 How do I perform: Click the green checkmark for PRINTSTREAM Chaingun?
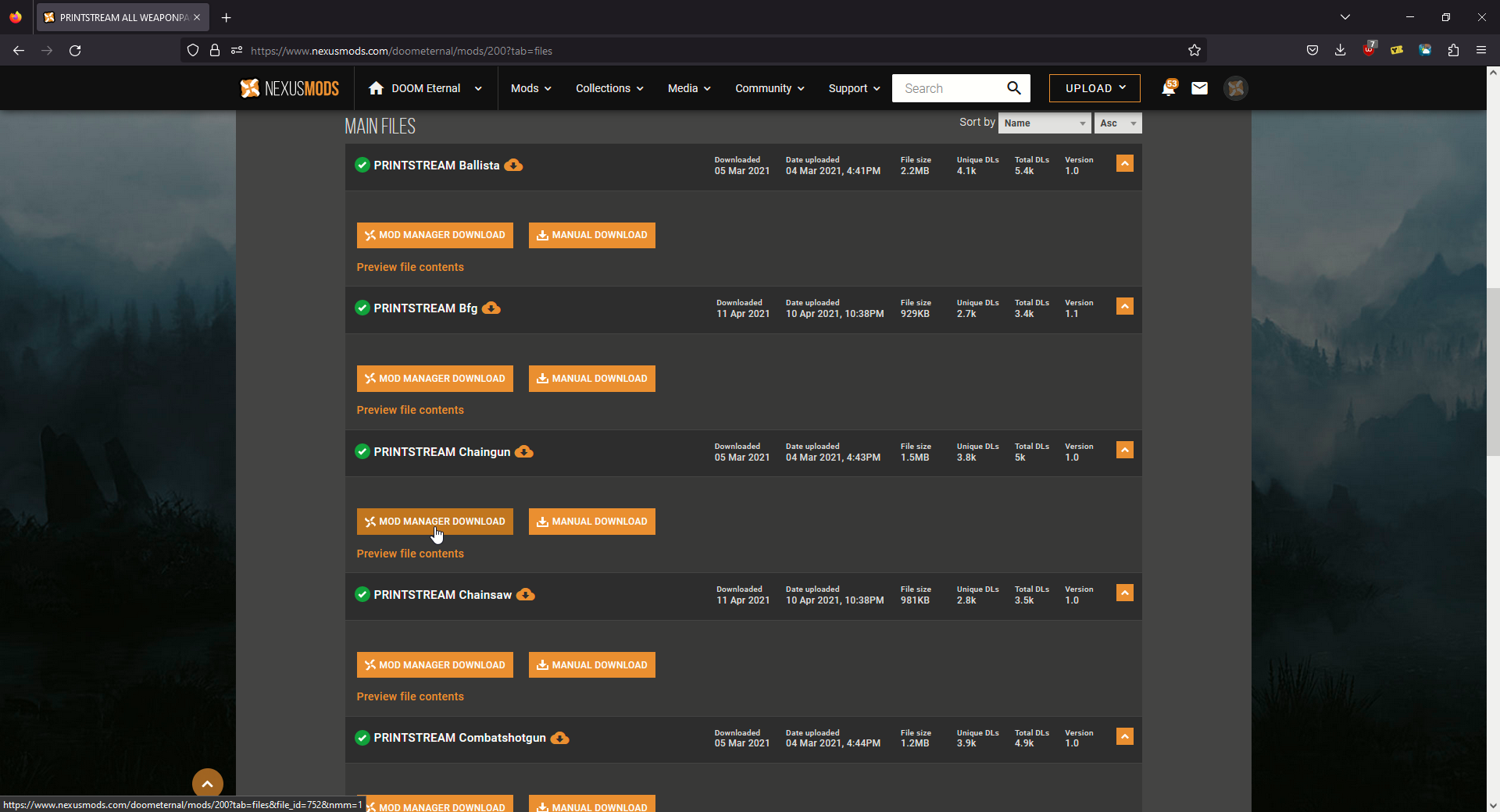362,451
